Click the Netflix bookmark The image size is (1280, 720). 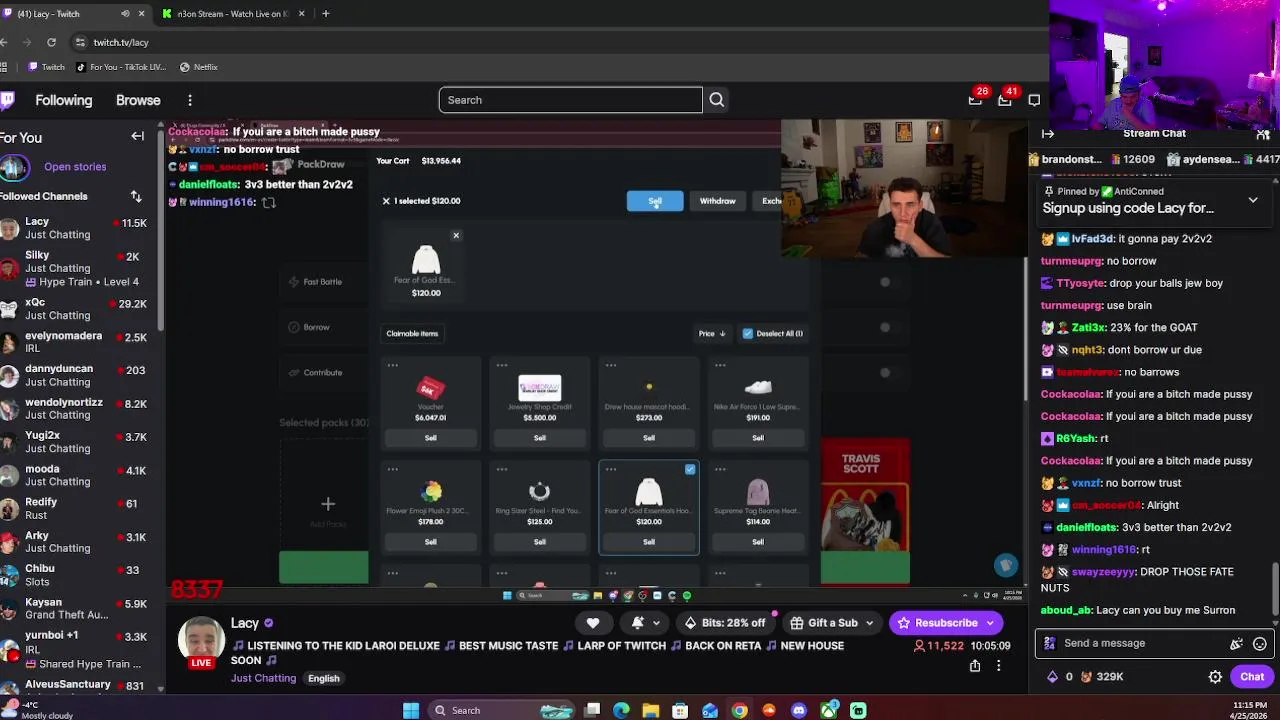[x=198, y=67]
